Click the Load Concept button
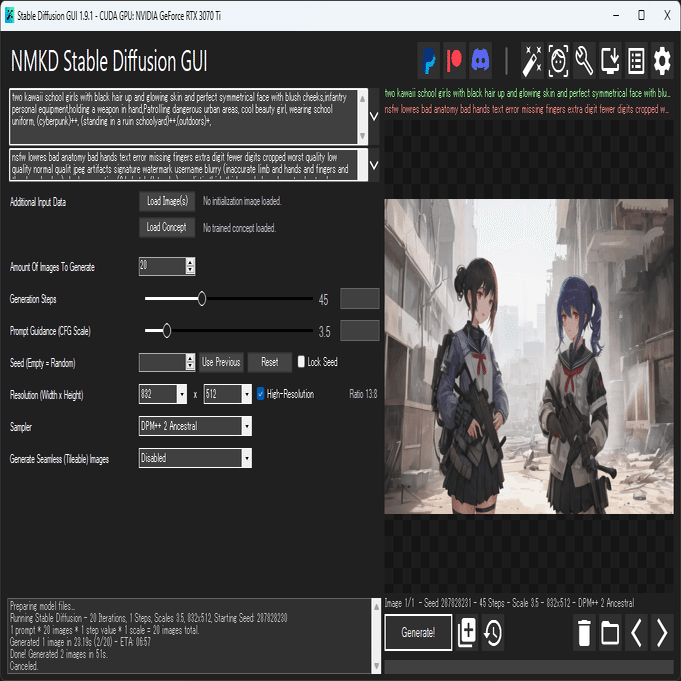The image size is (681, 681). click(167, 227)
